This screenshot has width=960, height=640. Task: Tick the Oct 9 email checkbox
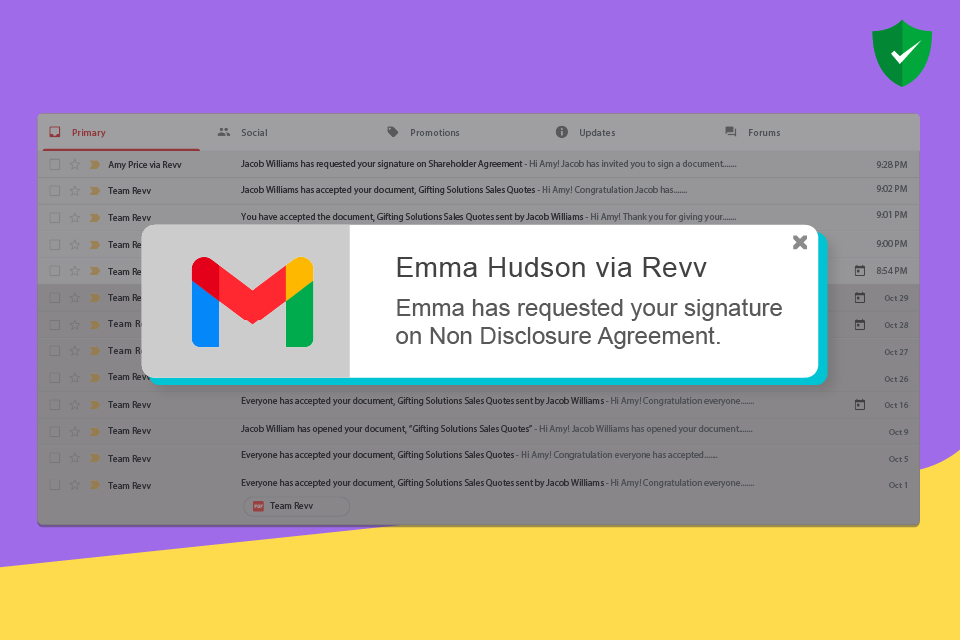[55, 431]
